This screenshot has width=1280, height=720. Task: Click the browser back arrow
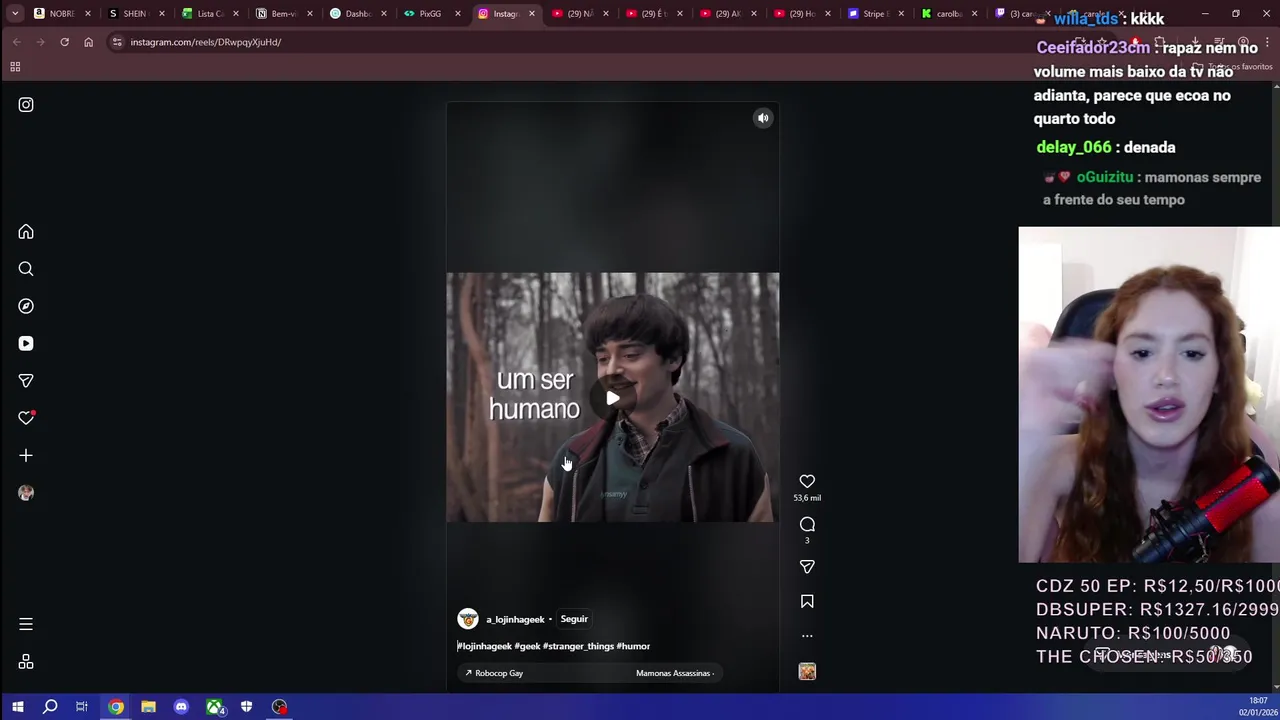click(x=17, y=42)
